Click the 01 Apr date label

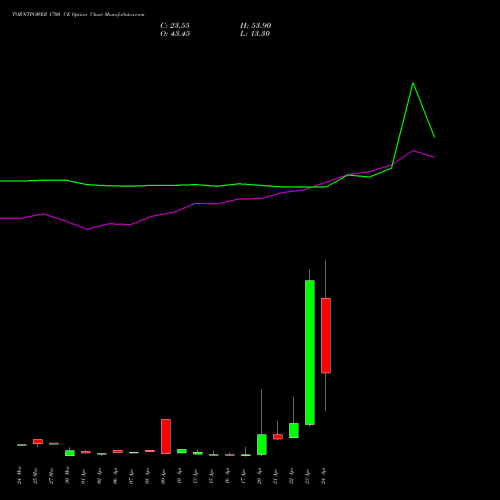coord(83,476)
